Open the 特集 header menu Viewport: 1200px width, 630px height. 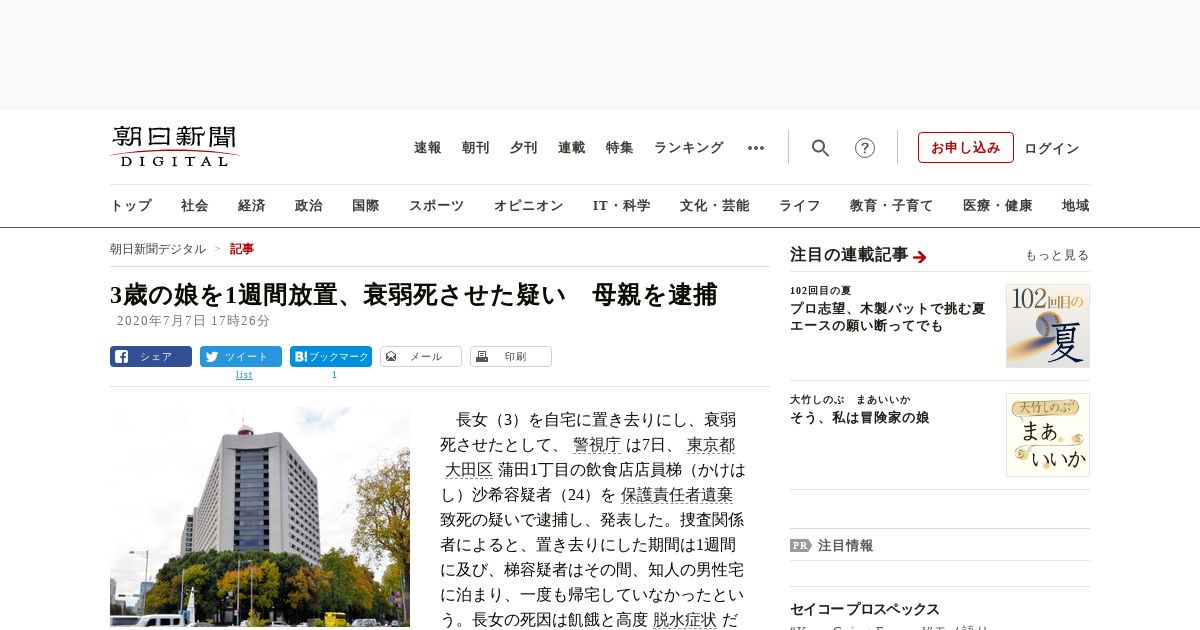click(620, 148)
